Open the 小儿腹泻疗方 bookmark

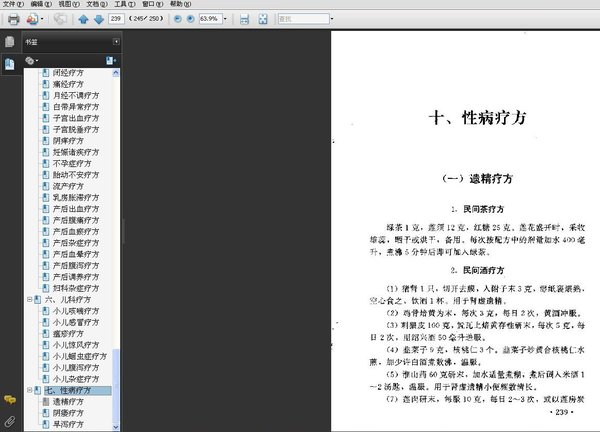click(76, 368)
